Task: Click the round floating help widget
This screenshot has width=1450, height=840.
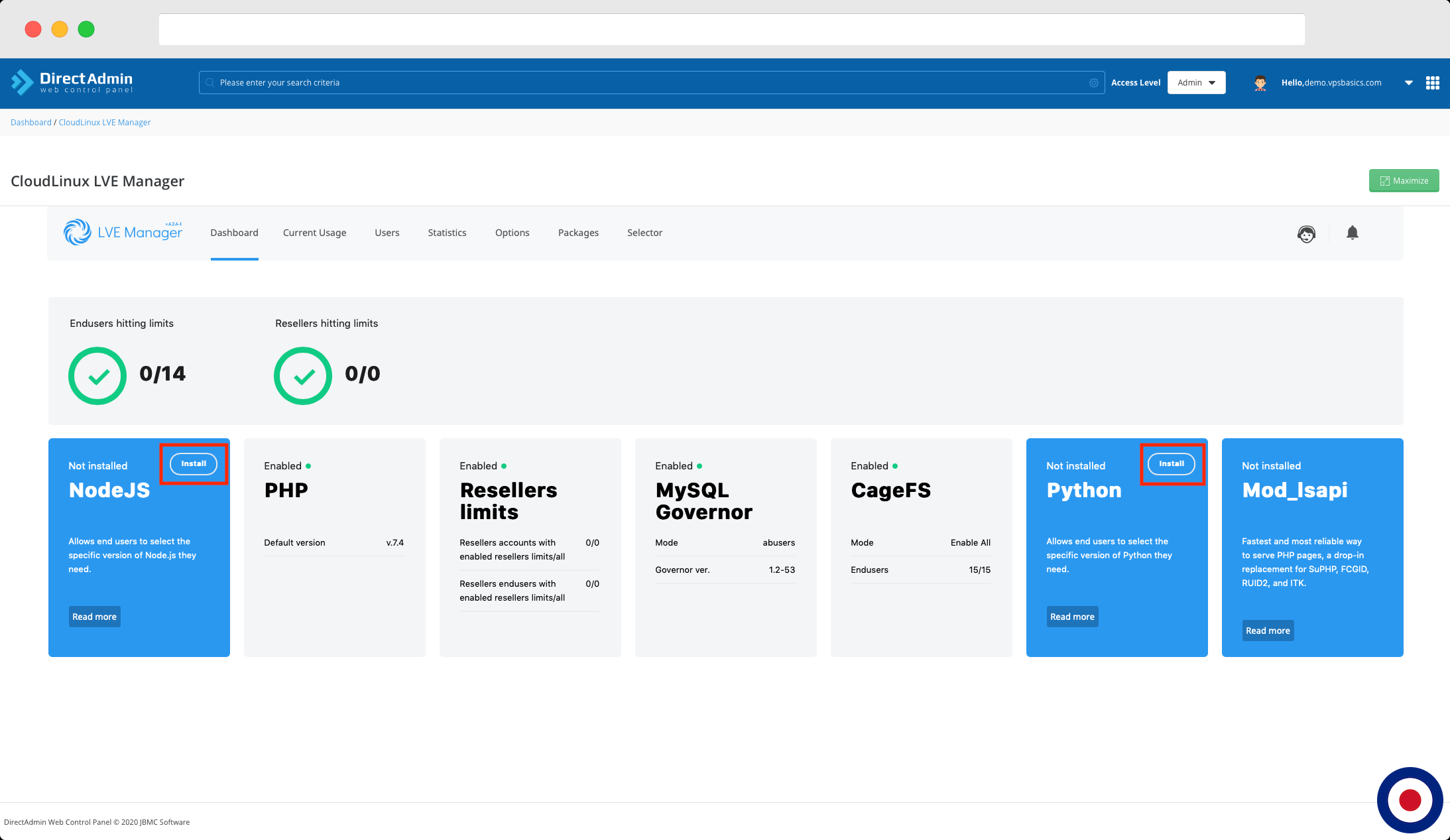Action: (x=1410, y=800)
